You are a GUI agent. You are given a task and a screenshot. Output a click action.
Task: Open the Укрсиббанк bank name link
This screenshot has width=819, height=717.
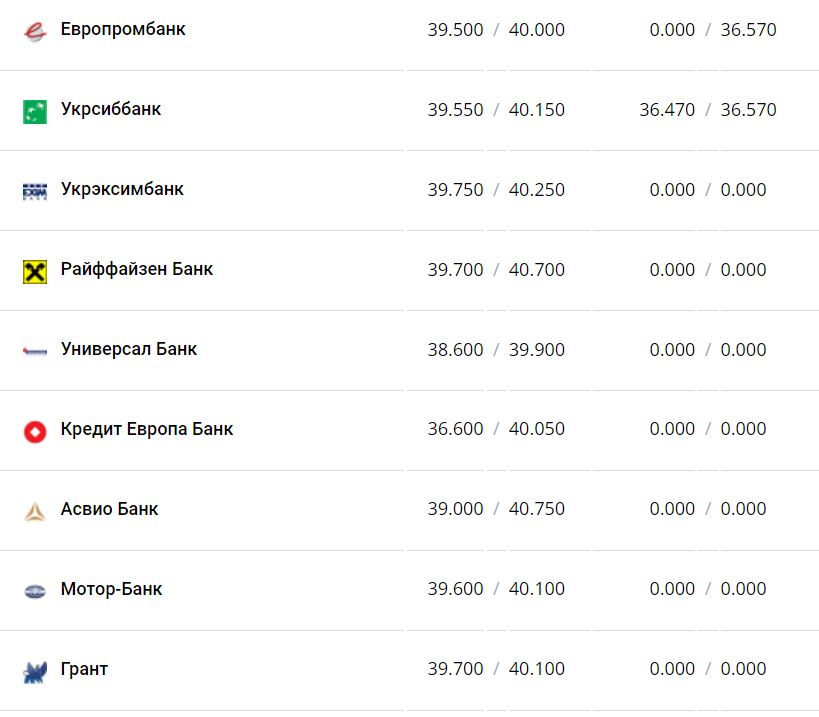(111, 109)
